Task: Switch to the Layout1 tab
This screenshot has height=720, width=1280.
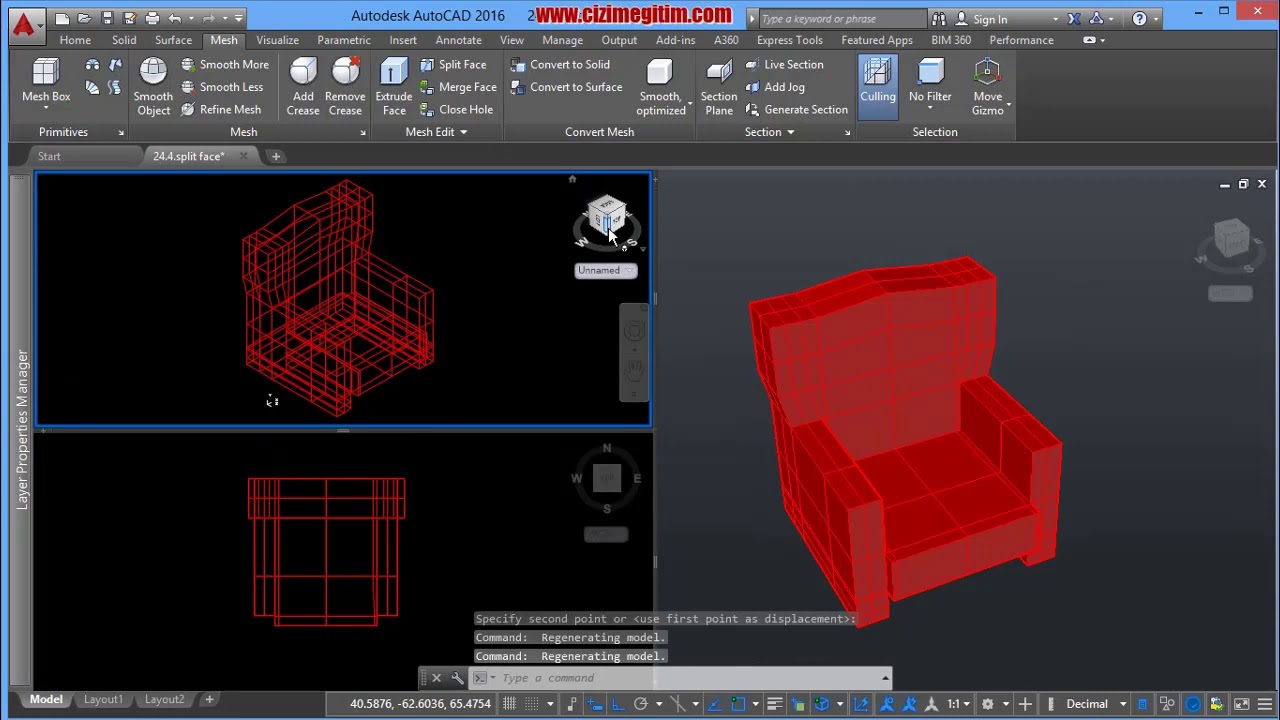Action: pyautogui.click(x=103, y=700)
